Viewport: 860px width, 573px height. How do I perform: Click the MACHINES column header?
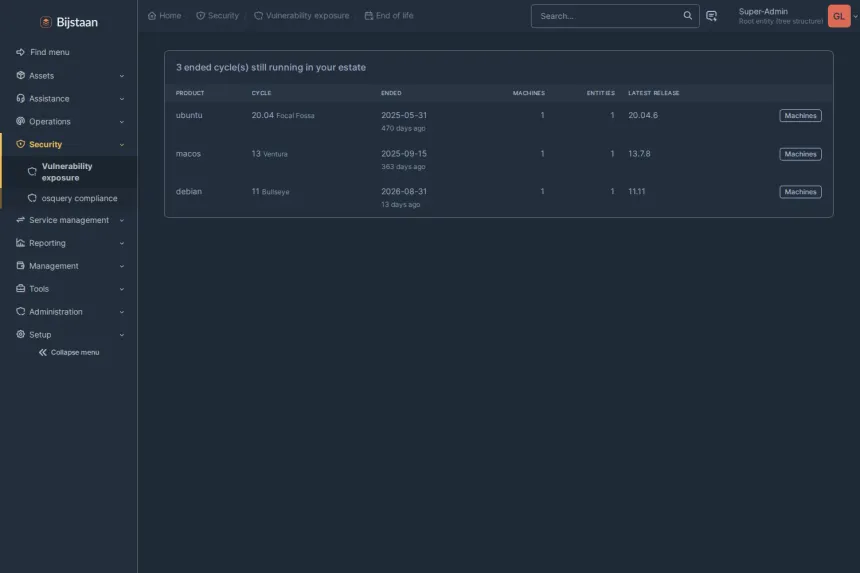pyautogui.click(x=529, y=93)
